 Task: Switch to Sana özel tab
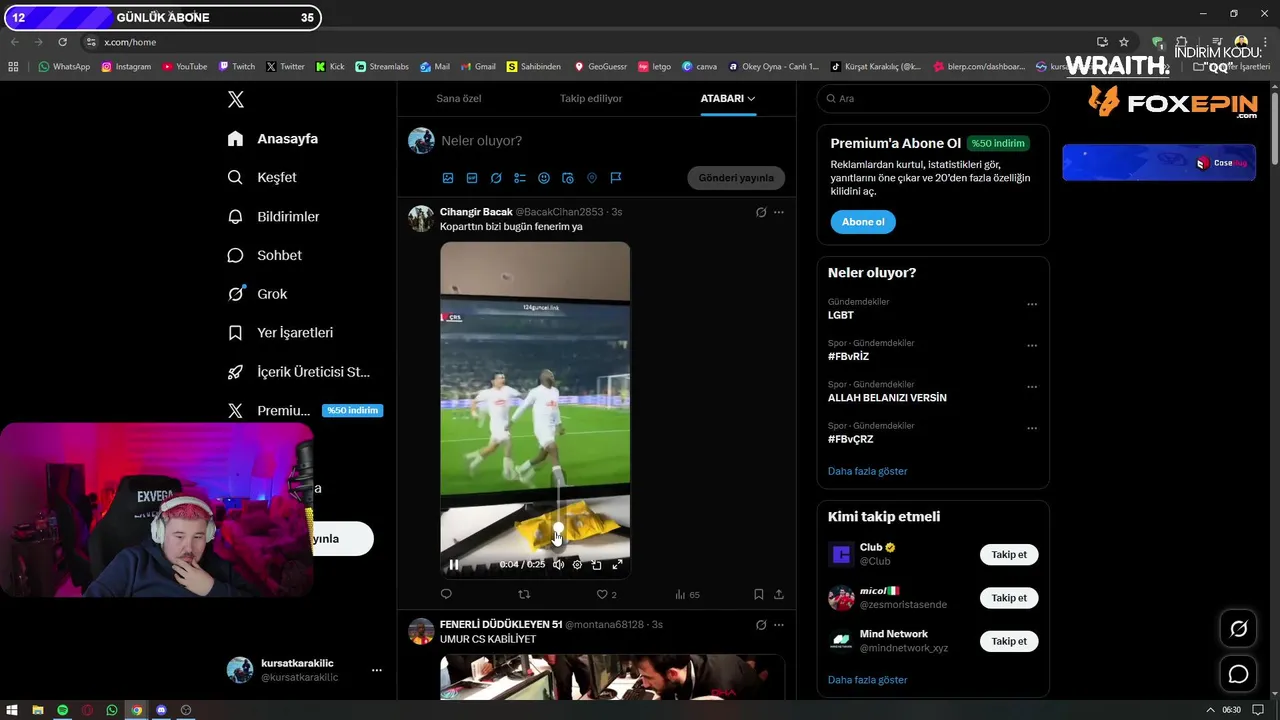[459, 98]
